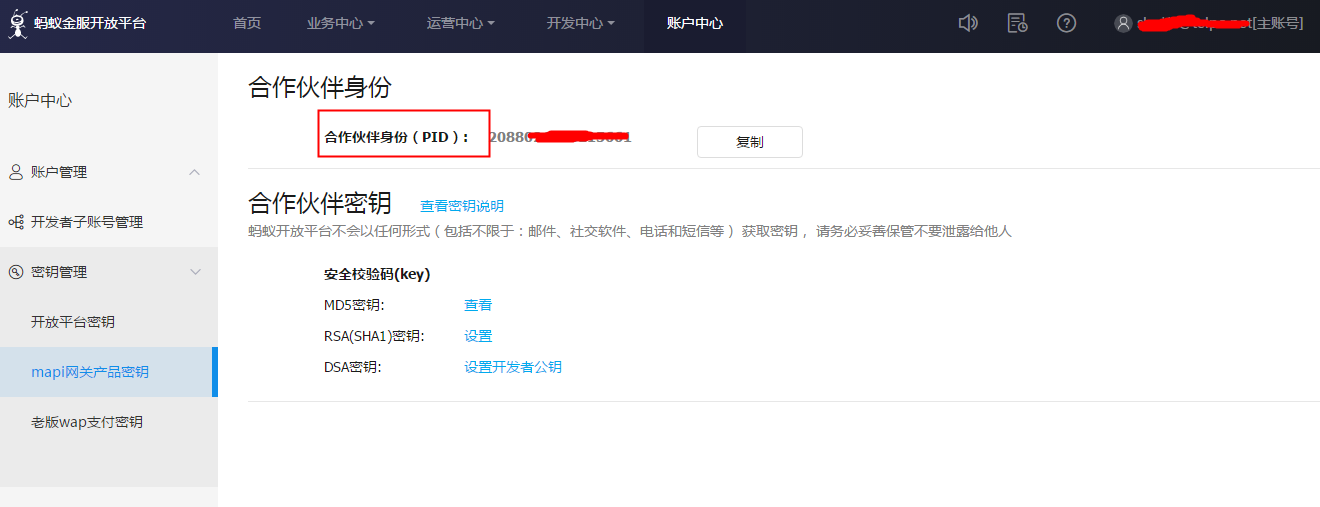Click the RSA(SHA1)密钥 label
The image size is (1320, 507).
(x=374, y=336)
